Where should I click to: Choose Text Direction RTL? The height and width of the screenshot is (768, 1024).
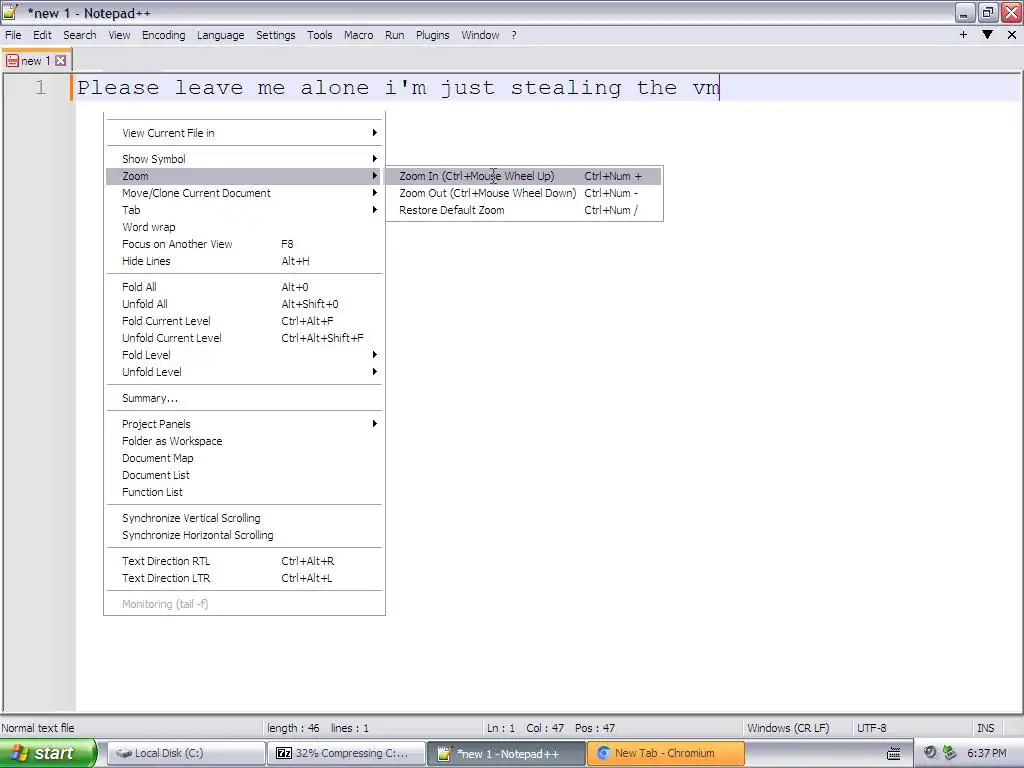coord(244,561)
